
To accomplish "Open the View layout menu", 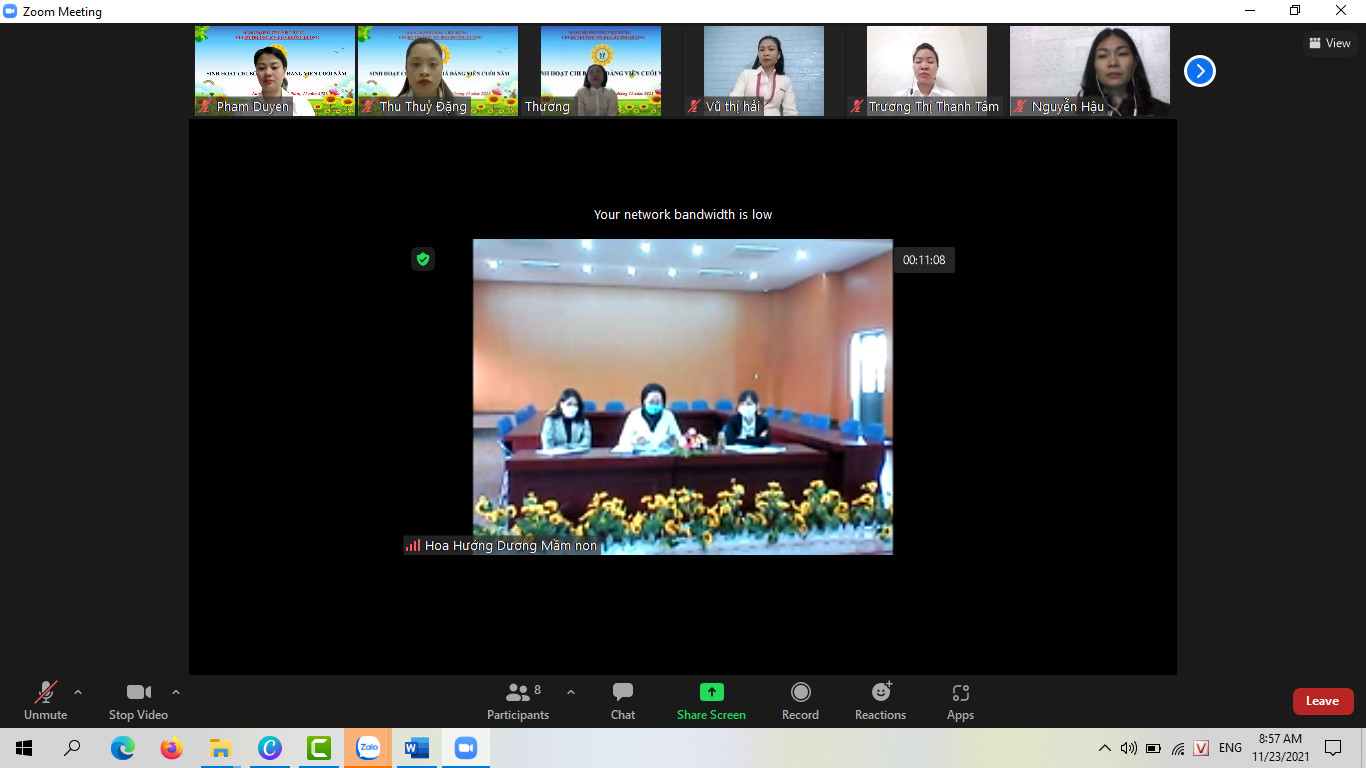I will click(1330, 43).
